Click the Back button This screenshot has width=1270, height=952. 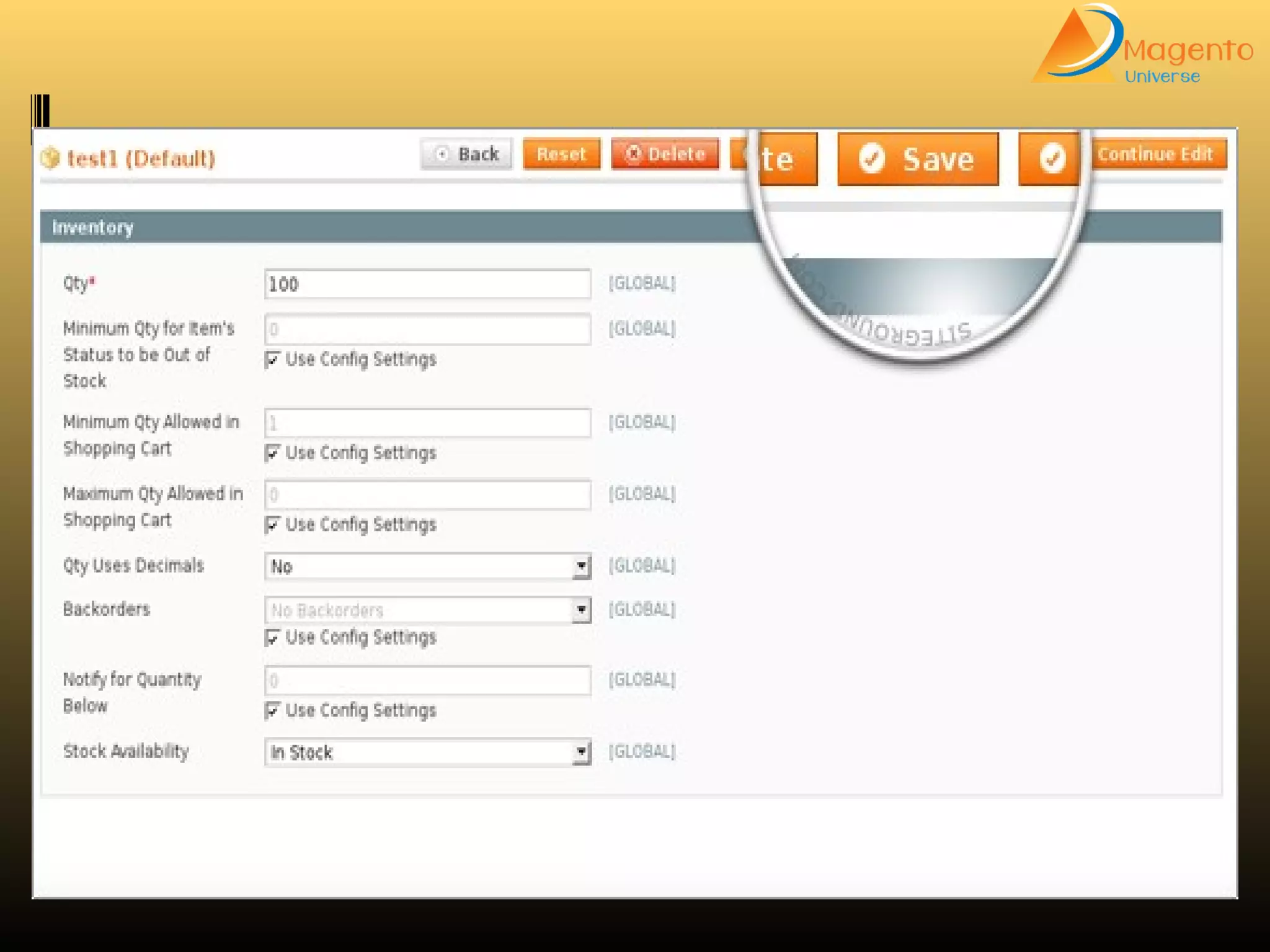click(467, 154)
